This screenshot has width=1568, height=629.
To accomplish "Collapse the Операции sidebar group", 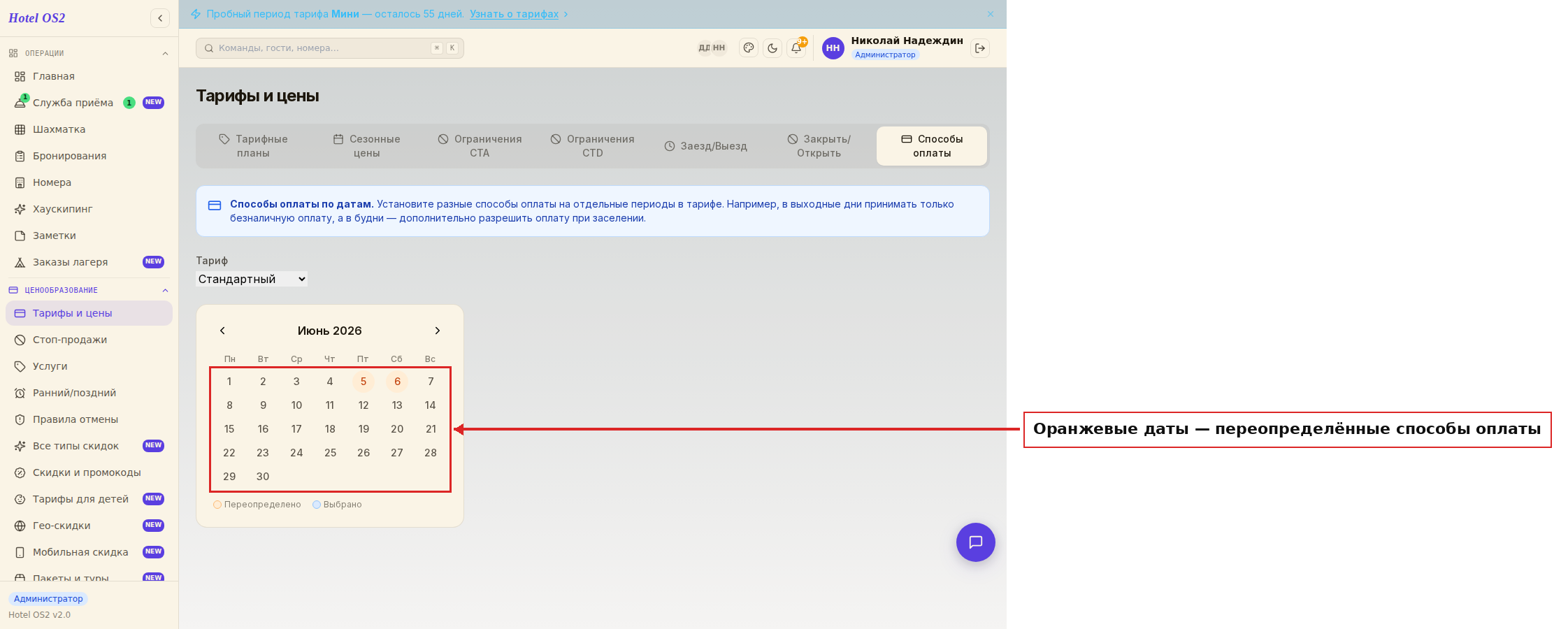I will pyautogui.click(x=165, y=53).
